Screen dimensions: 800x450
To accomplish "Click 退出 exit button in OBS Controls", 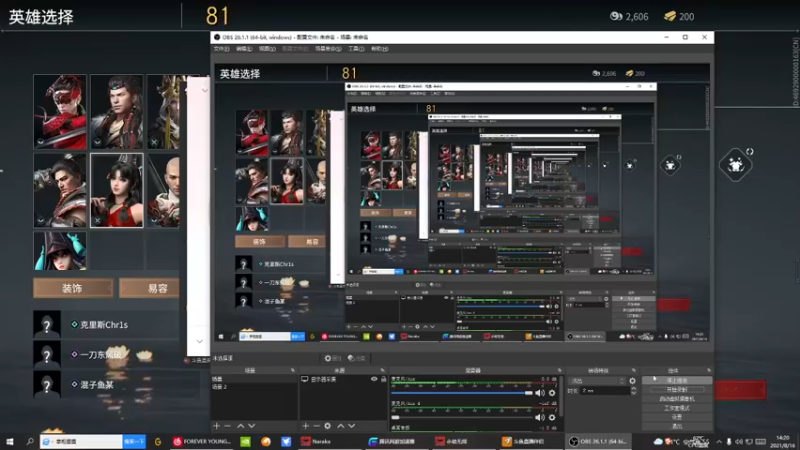I will tap(677, 426).
